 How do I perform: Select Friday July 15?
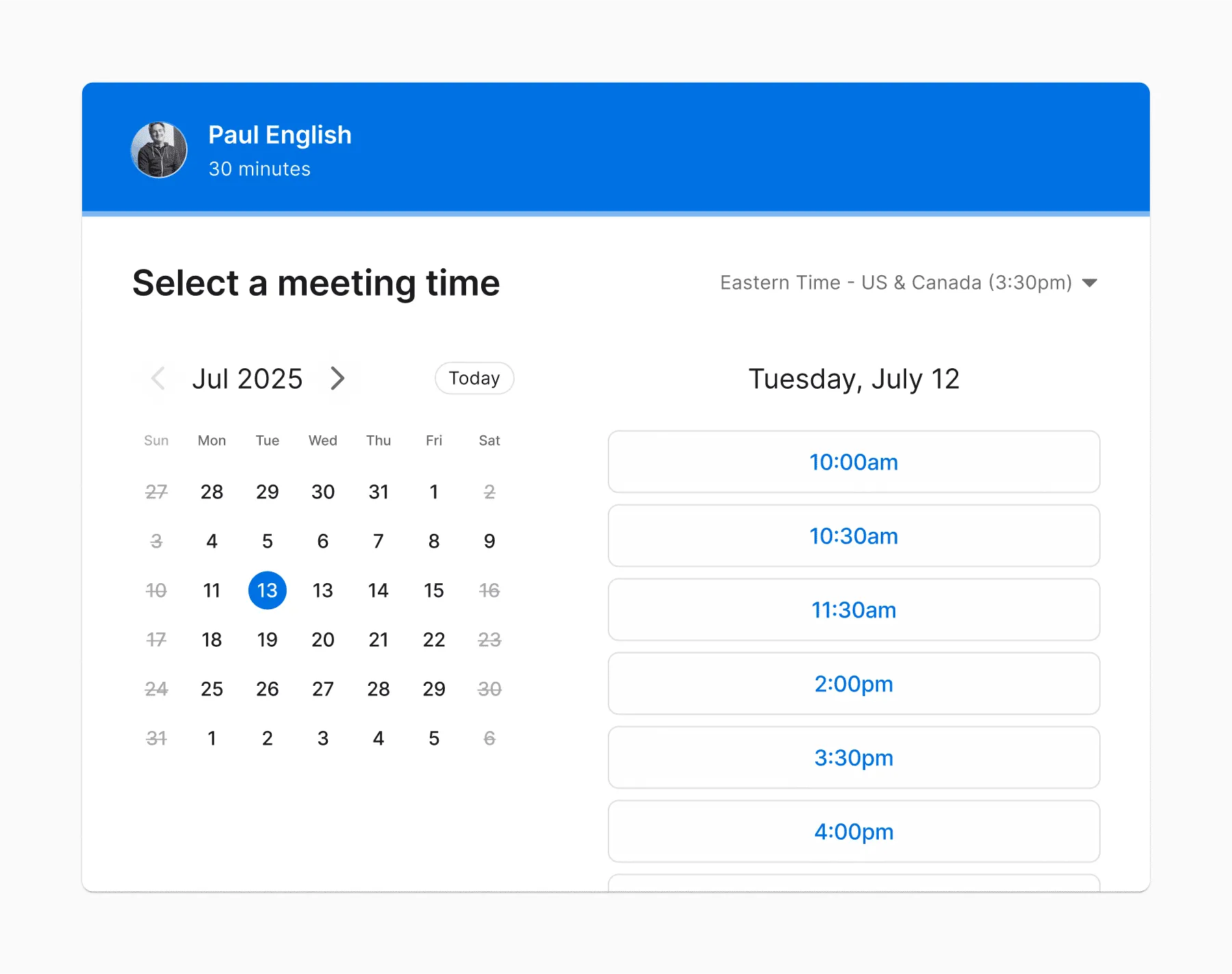434,590
